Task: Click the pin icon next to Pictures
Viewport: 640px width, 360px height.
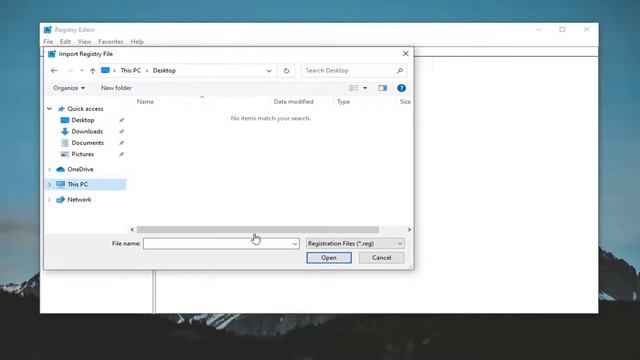Action: 121,154
